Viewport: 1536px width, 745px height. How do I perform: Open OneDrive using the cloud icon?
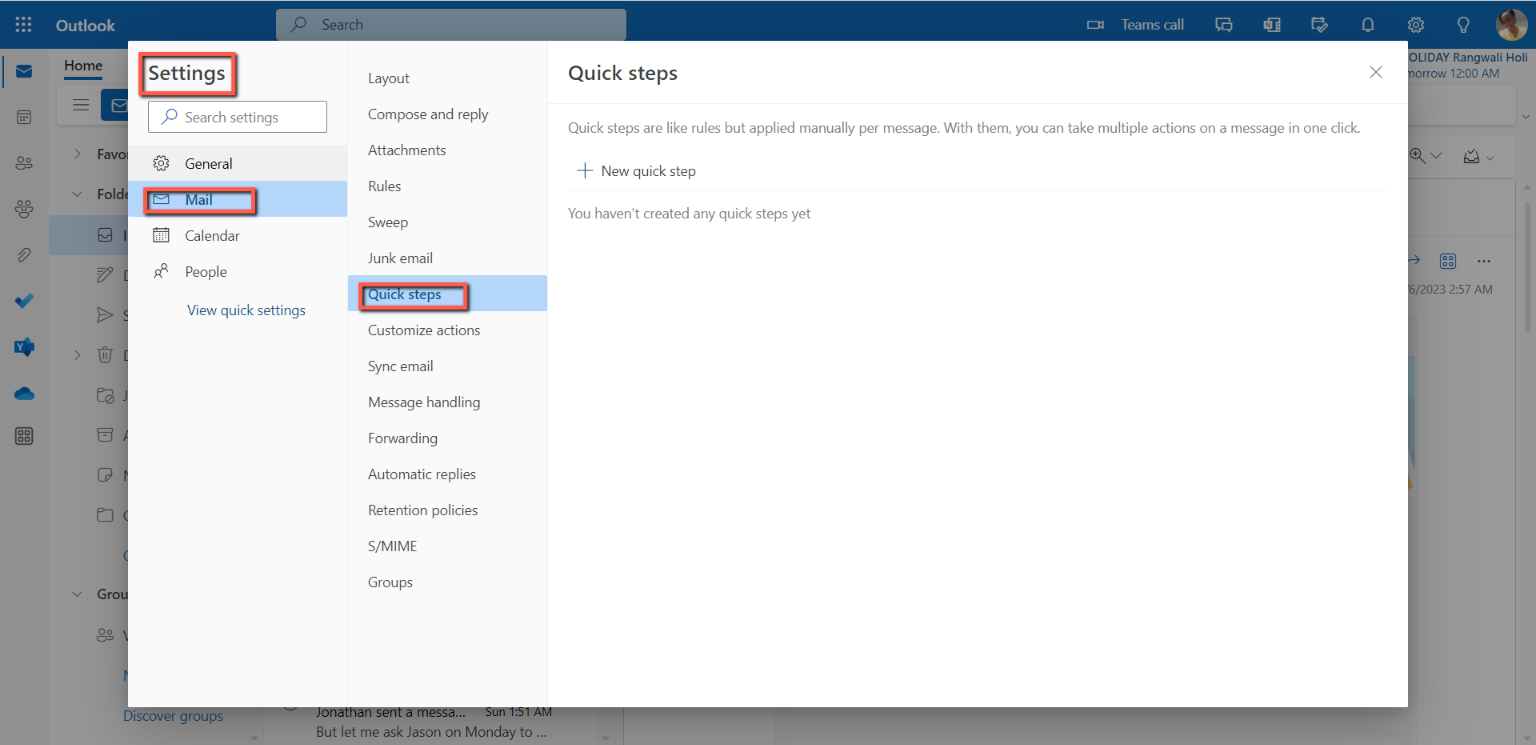point(23,392)
